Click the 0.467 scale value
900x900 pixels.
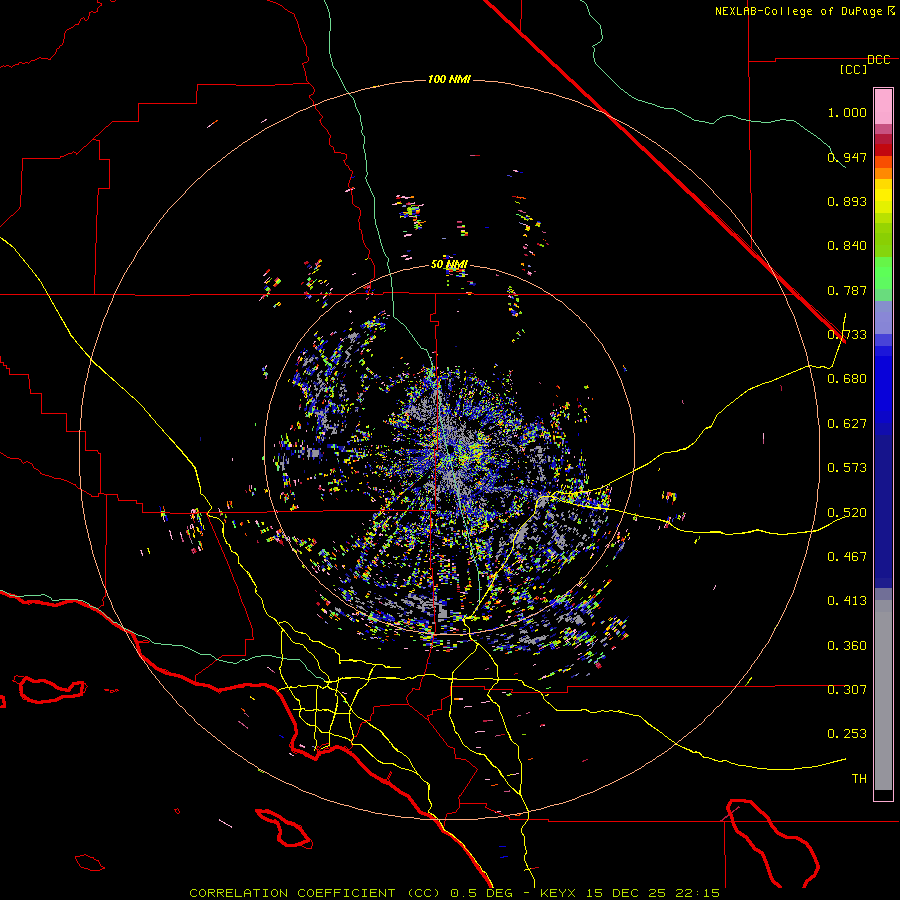coord(847,557)
